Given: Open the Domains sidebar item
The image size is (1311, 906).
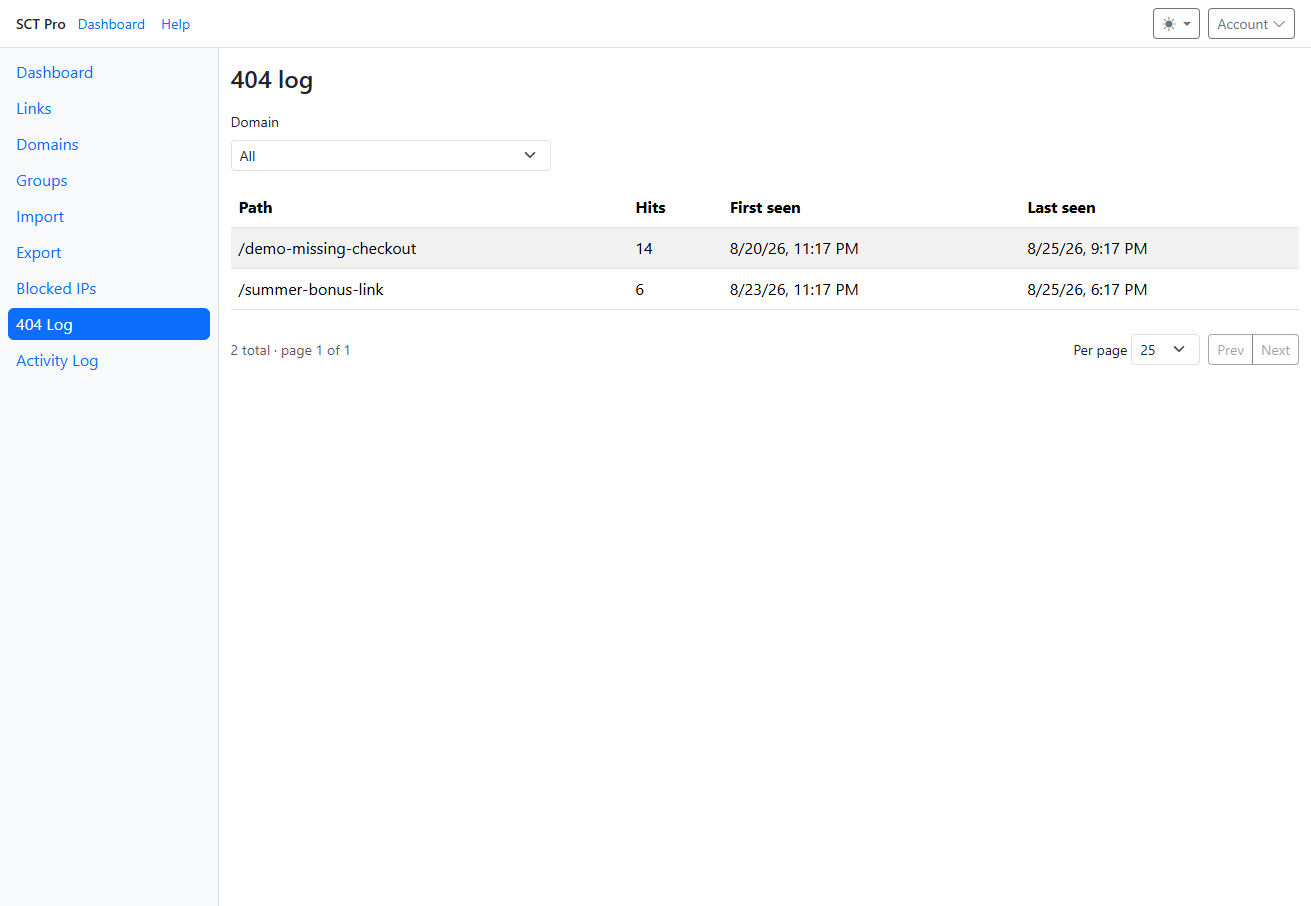Looking at the screenshot, I should click(x=109, y=144).
